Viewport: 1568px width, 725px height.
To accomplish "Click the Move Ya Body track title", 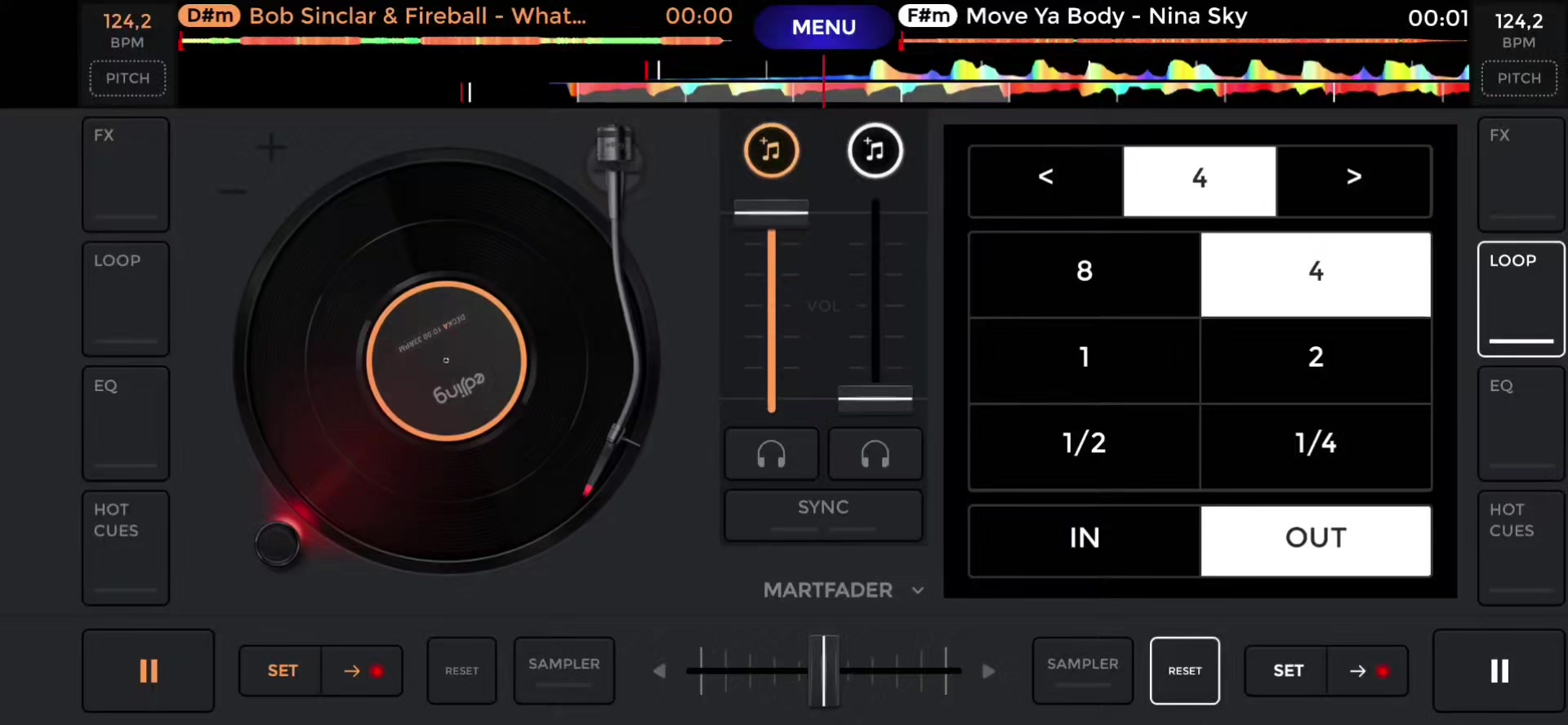I will click(x=1107, y=16).
